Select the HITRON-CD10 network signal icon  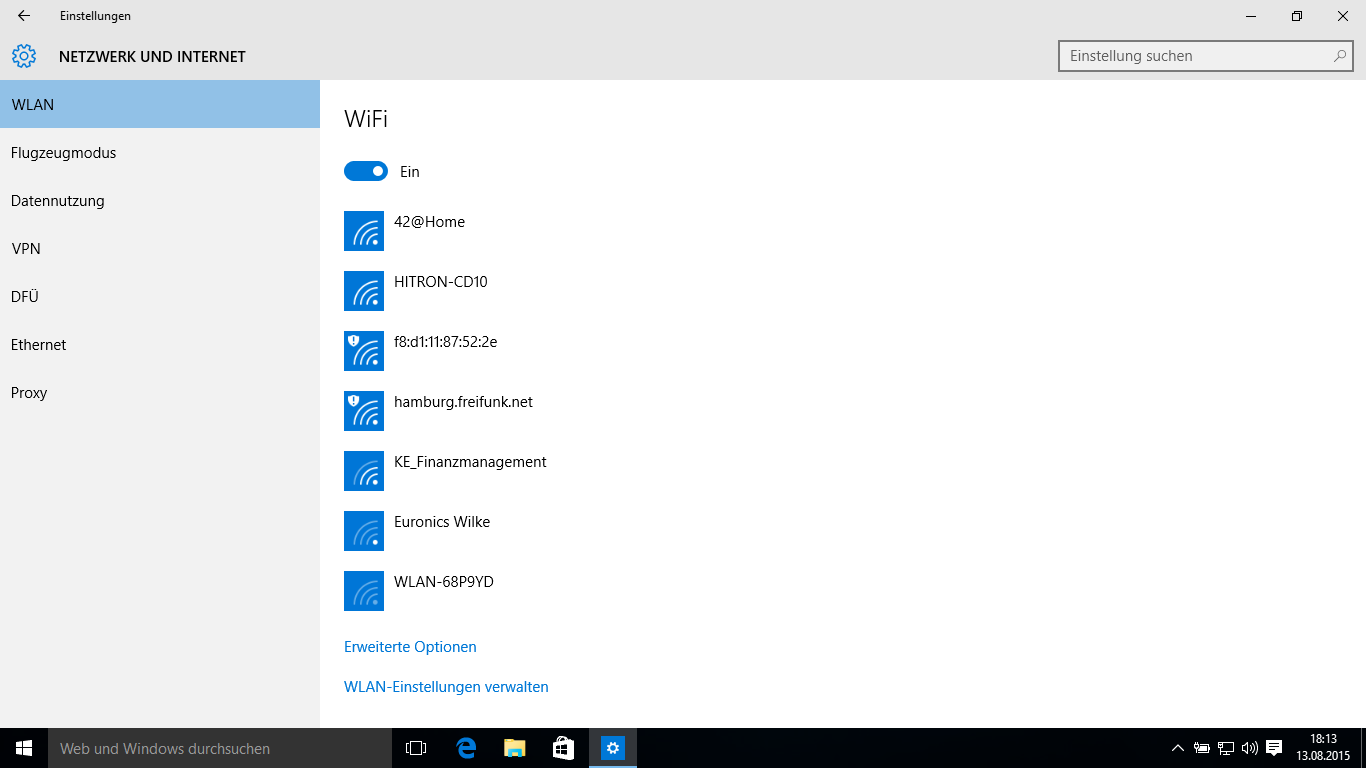(363, 291)
